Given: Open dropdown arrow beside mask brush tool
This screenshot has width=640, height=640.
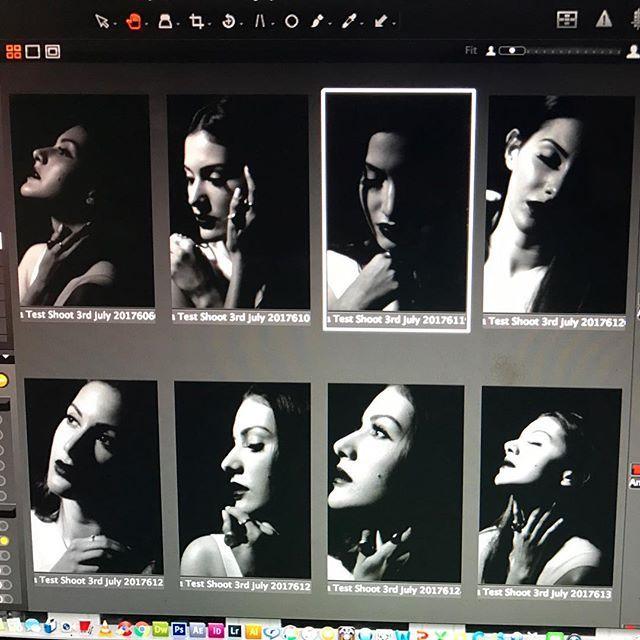Looking at the screenshot, I should click(330, 24).
